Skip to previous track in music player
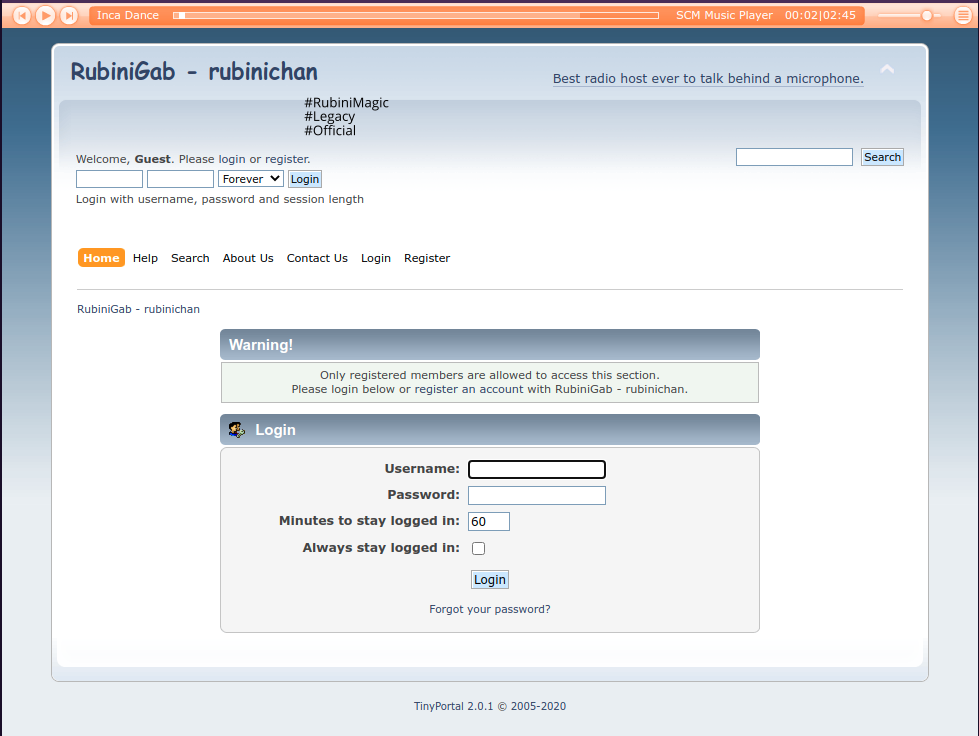The height and width of the screenshot is (736, 979). [x=22, y=15]
